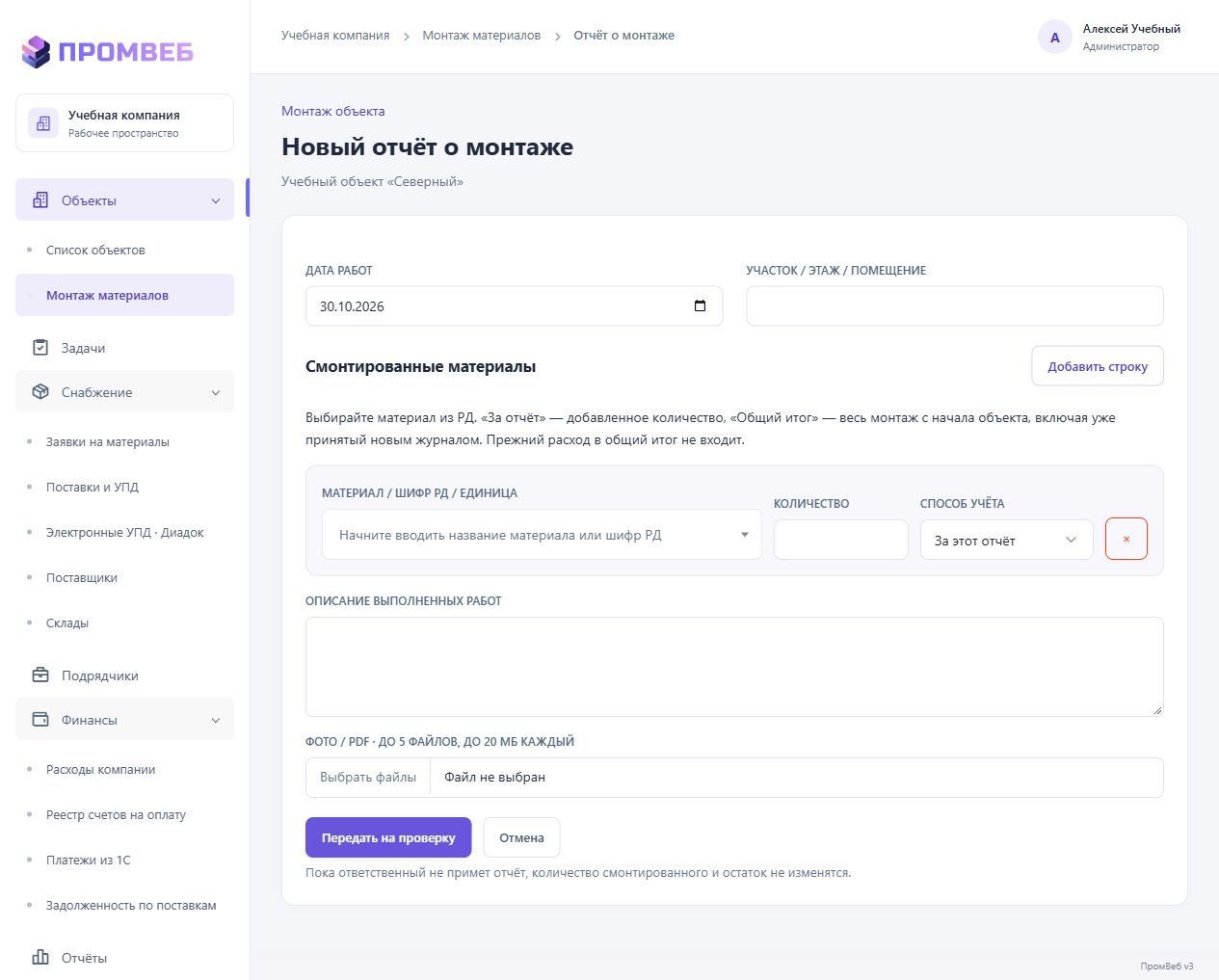Open the material name combo box
Image resolution: width=1219 pixels, height=980 pixels.
click(542, 534)
